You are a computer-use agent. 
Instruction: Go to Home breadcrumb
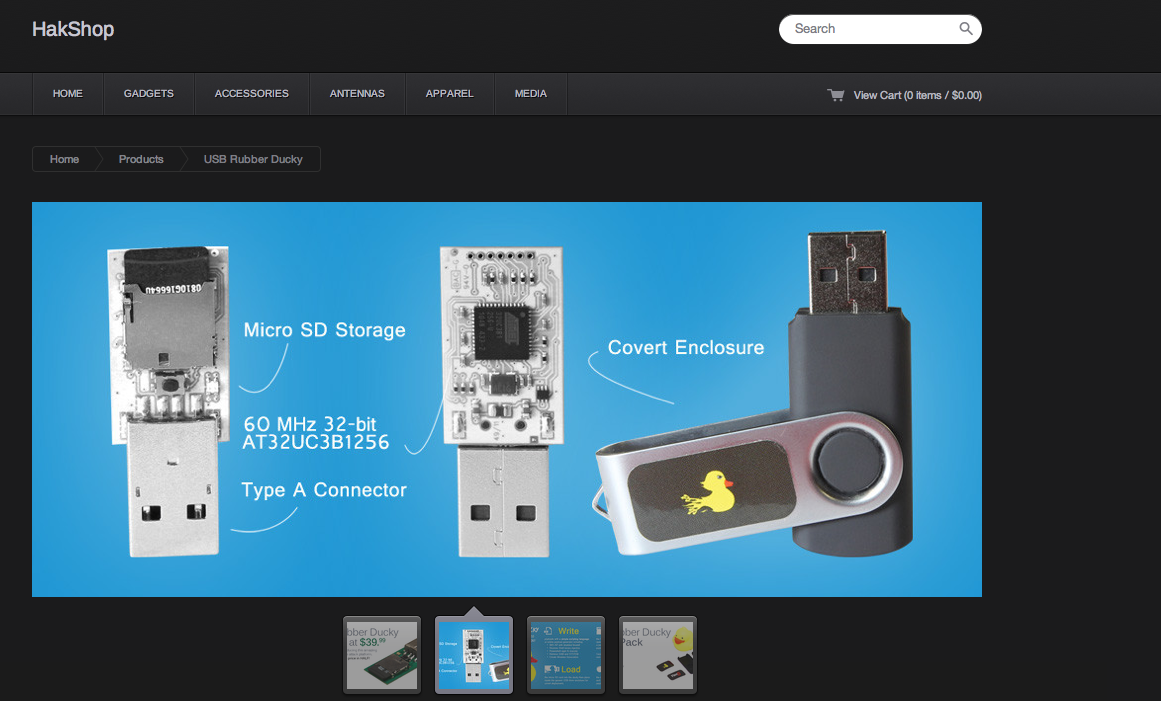tap(64, 159)
